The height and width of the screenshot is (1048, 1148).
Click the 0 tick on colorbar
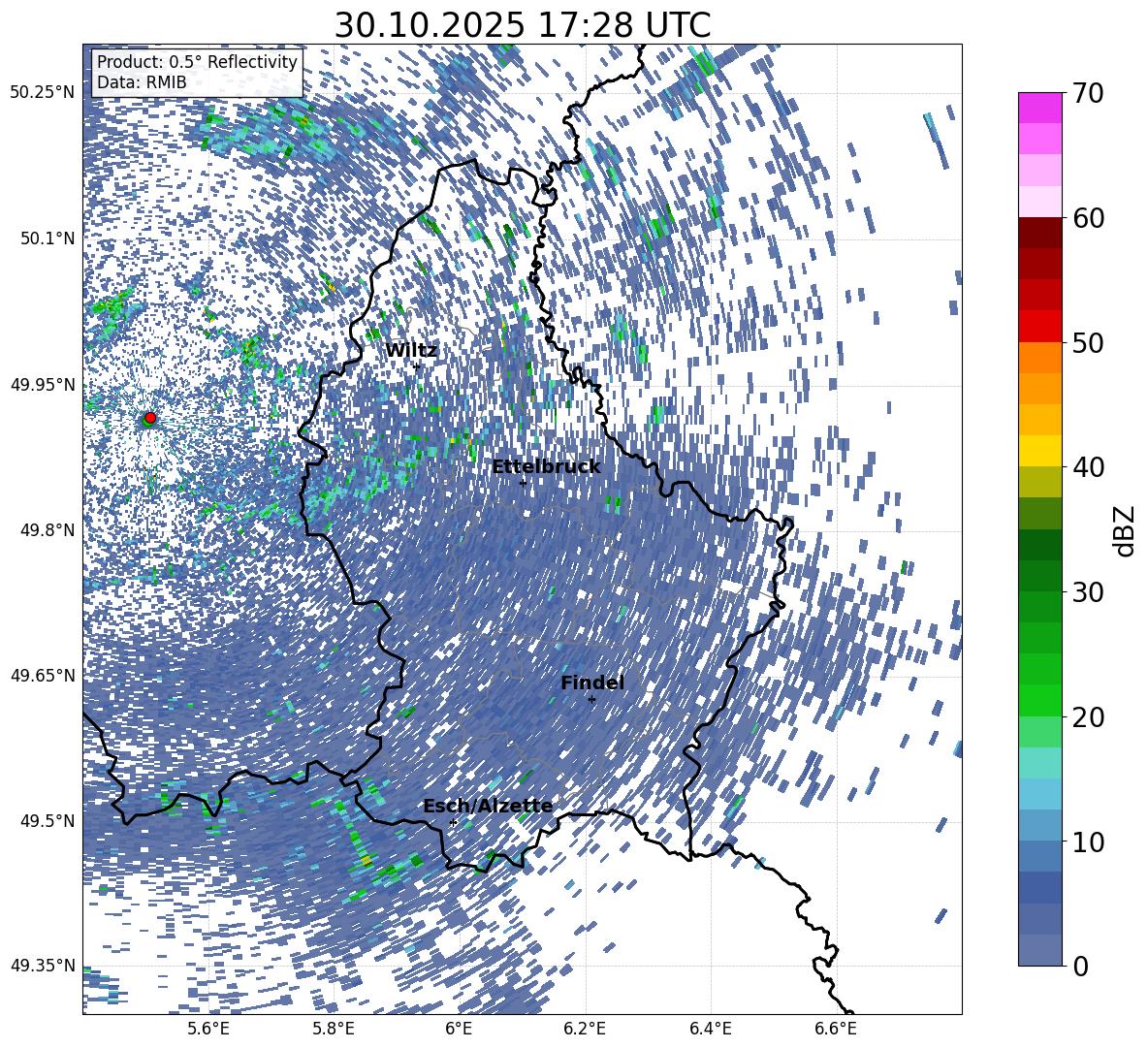[1079, 966]
